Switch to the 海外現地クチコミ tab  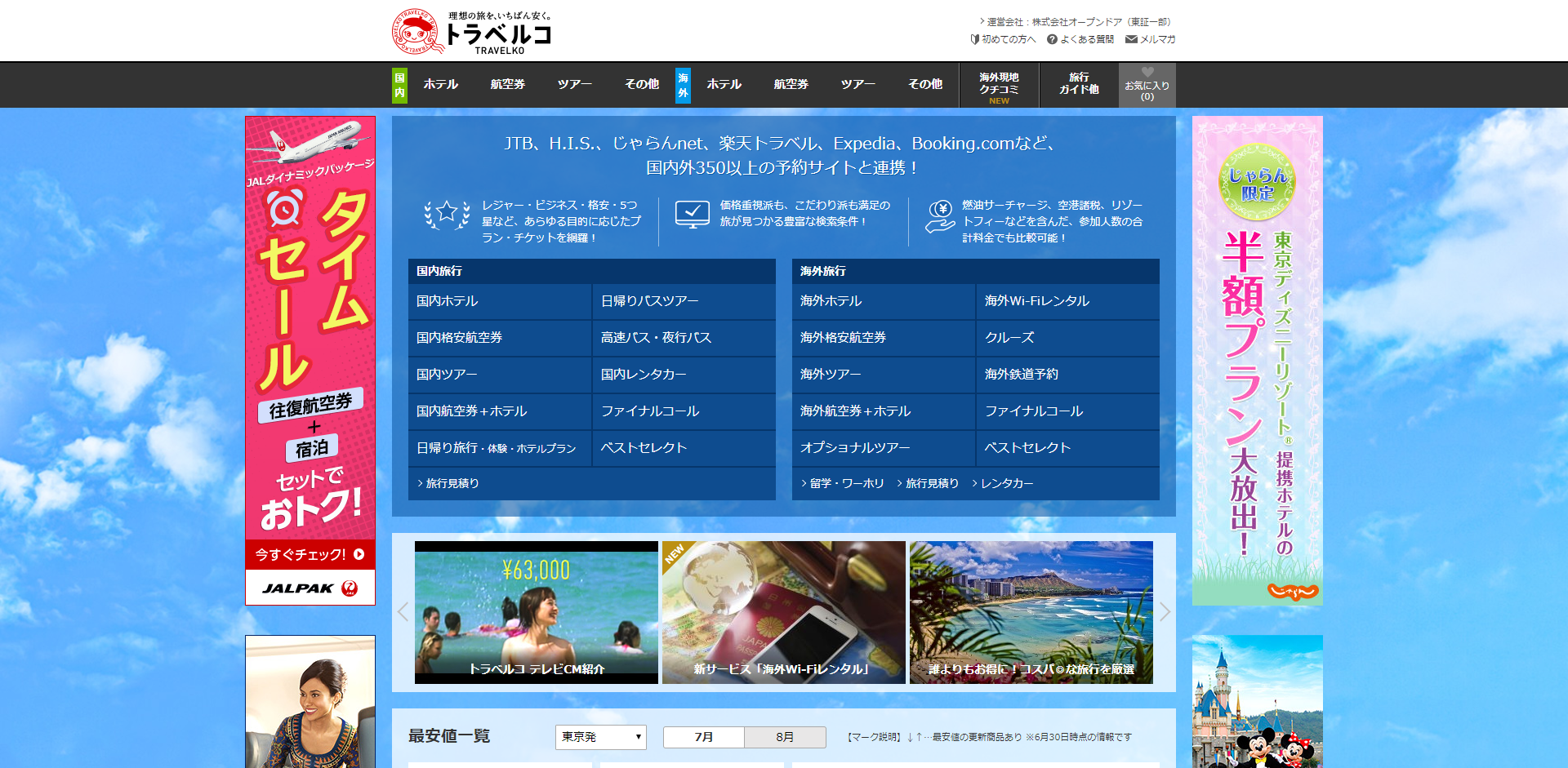click(x=998, y=85)
